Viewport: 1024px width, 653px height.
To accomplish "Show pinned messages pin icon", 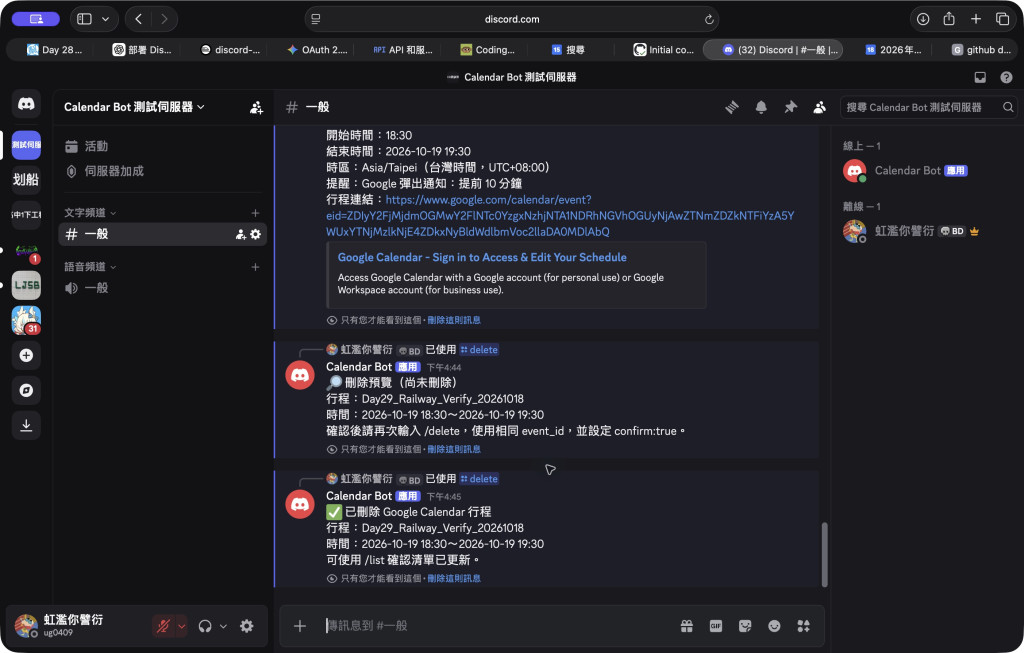I will [790, 107].
